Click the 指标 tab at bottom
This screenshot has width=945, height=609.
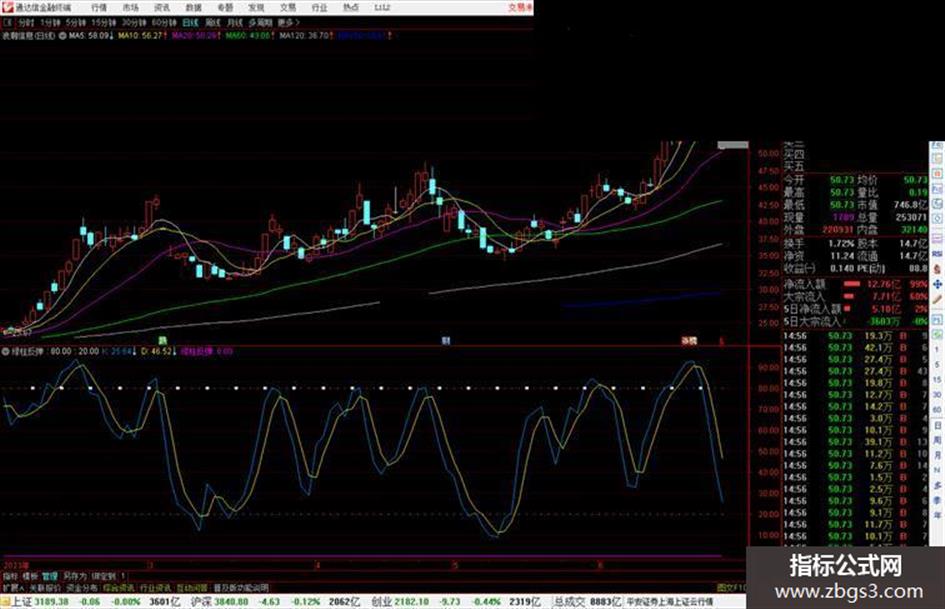click(10, 576)
